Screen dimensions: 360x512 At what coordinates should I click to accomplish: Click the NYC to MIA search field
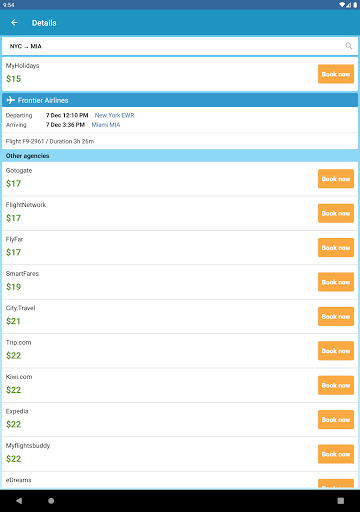pyautogui.click(x=180, y=46)
